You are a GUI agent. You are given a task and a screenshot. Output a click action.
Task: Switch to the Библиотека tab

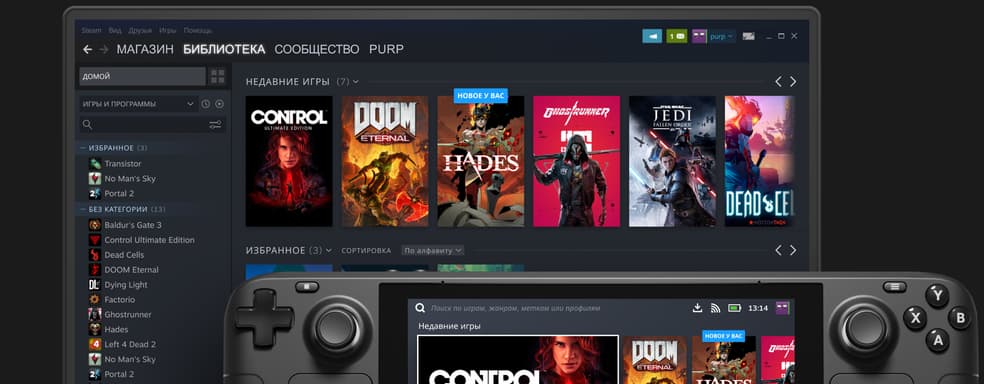pyautogui.click(x=224, y=50)
